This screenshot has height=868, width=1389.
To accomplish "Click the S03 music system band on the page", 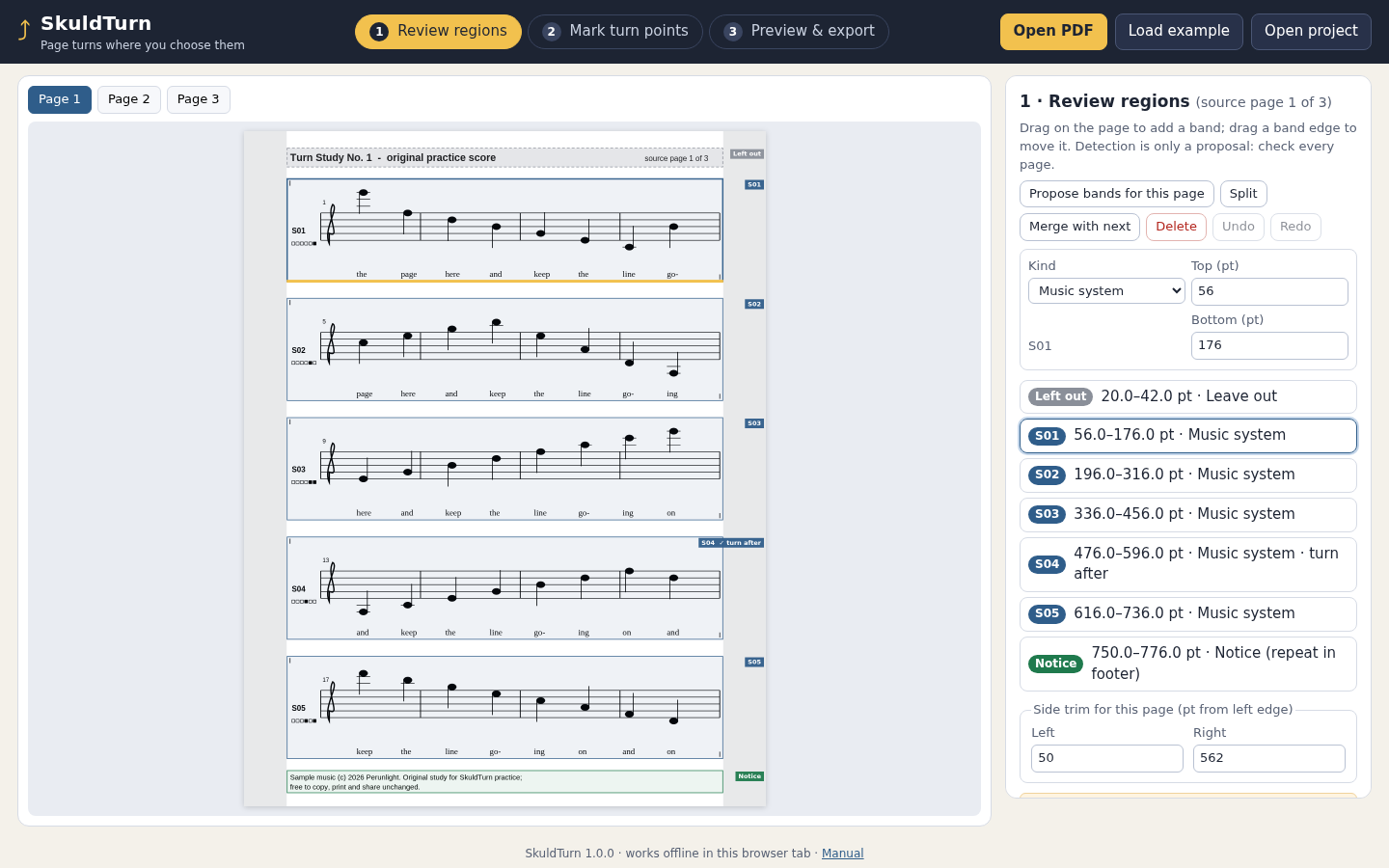I will tap(504, 469).
